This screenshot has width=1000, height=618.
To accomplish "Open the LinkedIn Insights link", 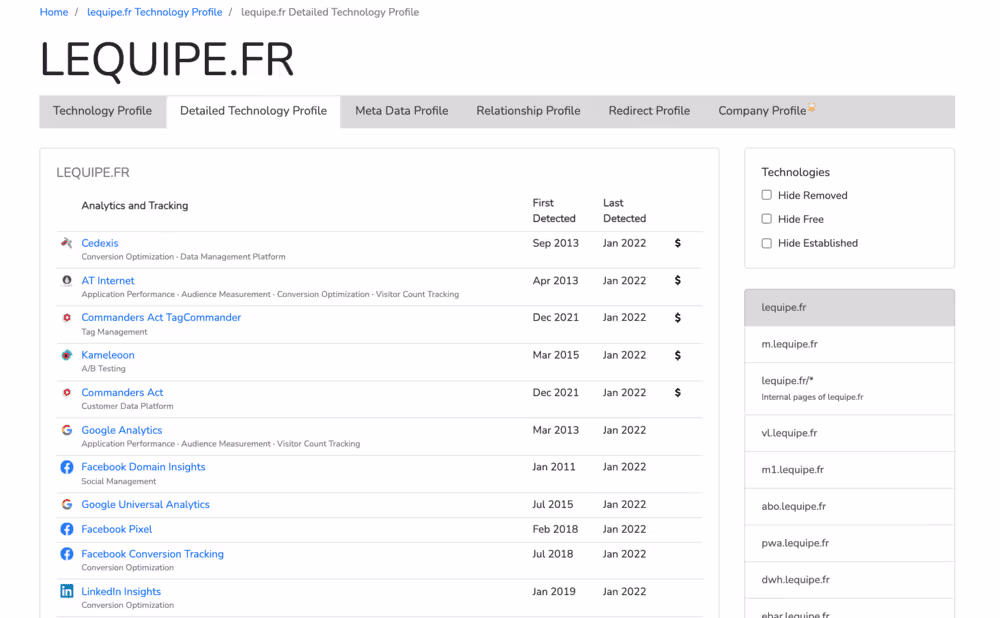I will pyautogui.click(x=121, y=592).
